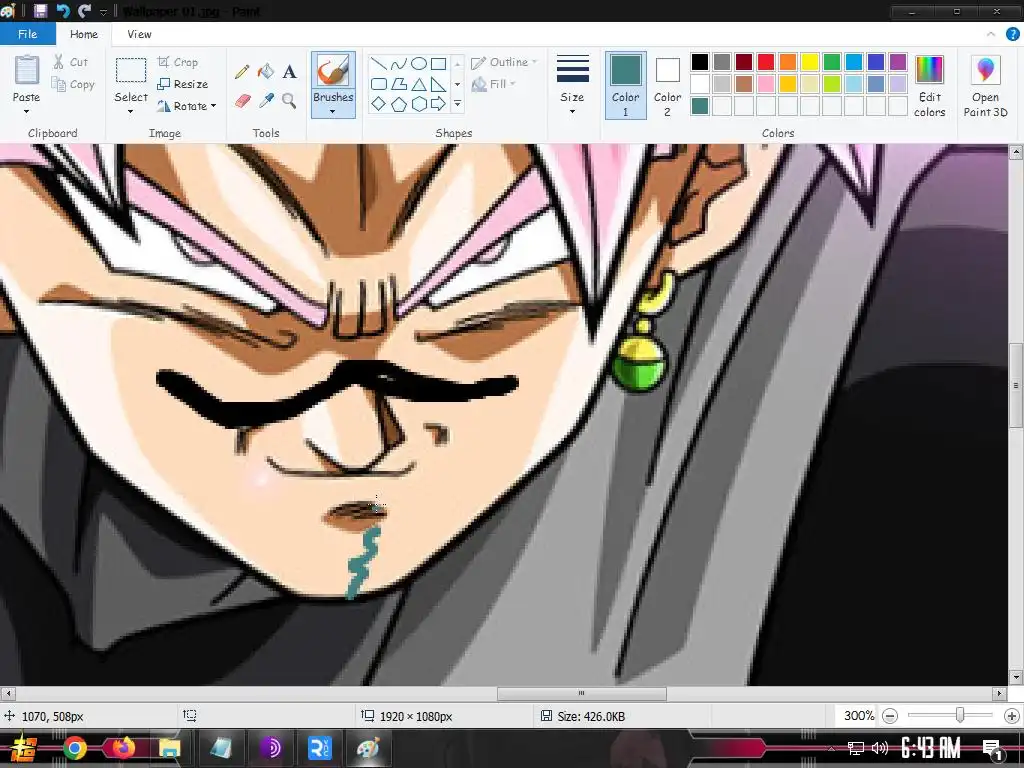This screenshot has width=1024, height=768.
Task: Click the zoom out minus button
Action: [x=889, y=716]
